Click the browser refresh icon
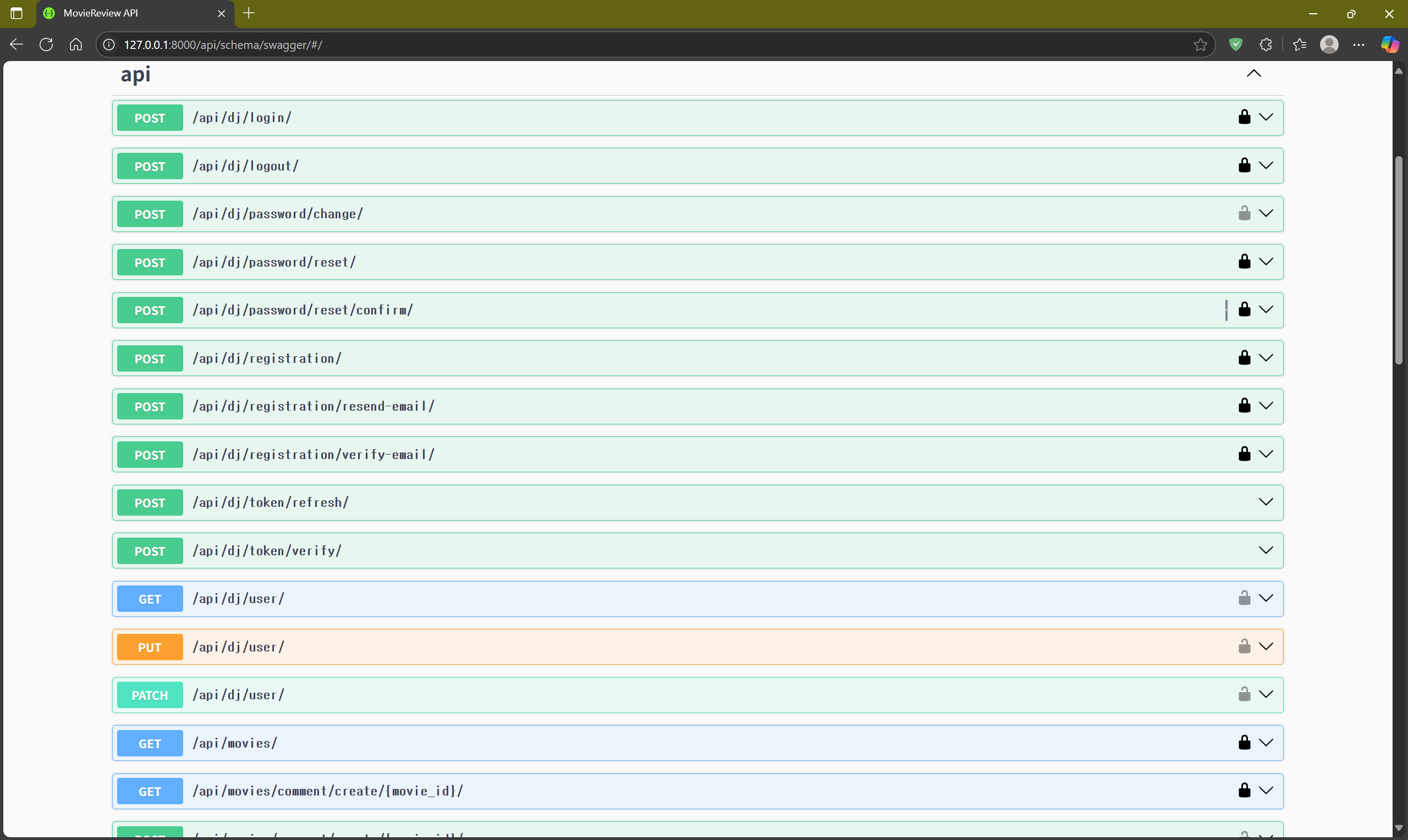This screenshot has width=1408, height=840. point(46,45)
